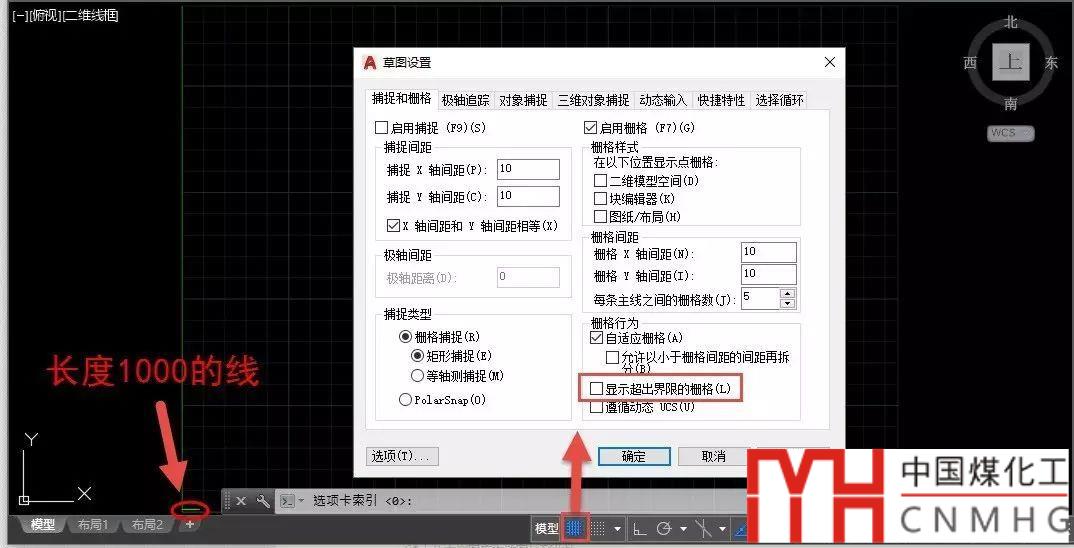
Task: Open the 布局1 layout tab
Action: click(93, 525)
